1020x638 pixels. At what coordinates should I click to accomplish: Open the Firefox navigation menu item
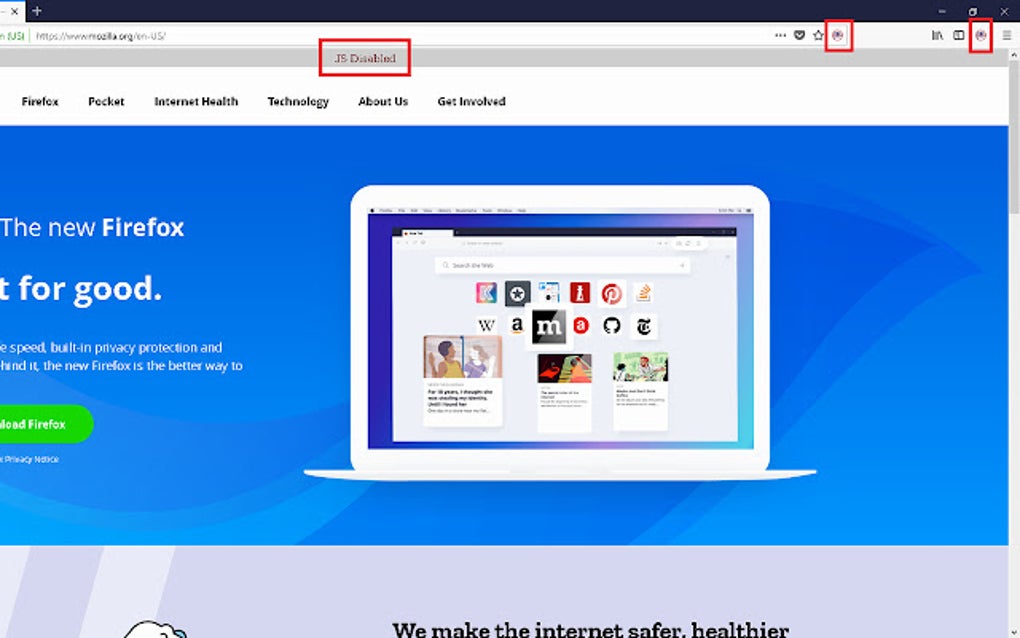click(40, 101)
